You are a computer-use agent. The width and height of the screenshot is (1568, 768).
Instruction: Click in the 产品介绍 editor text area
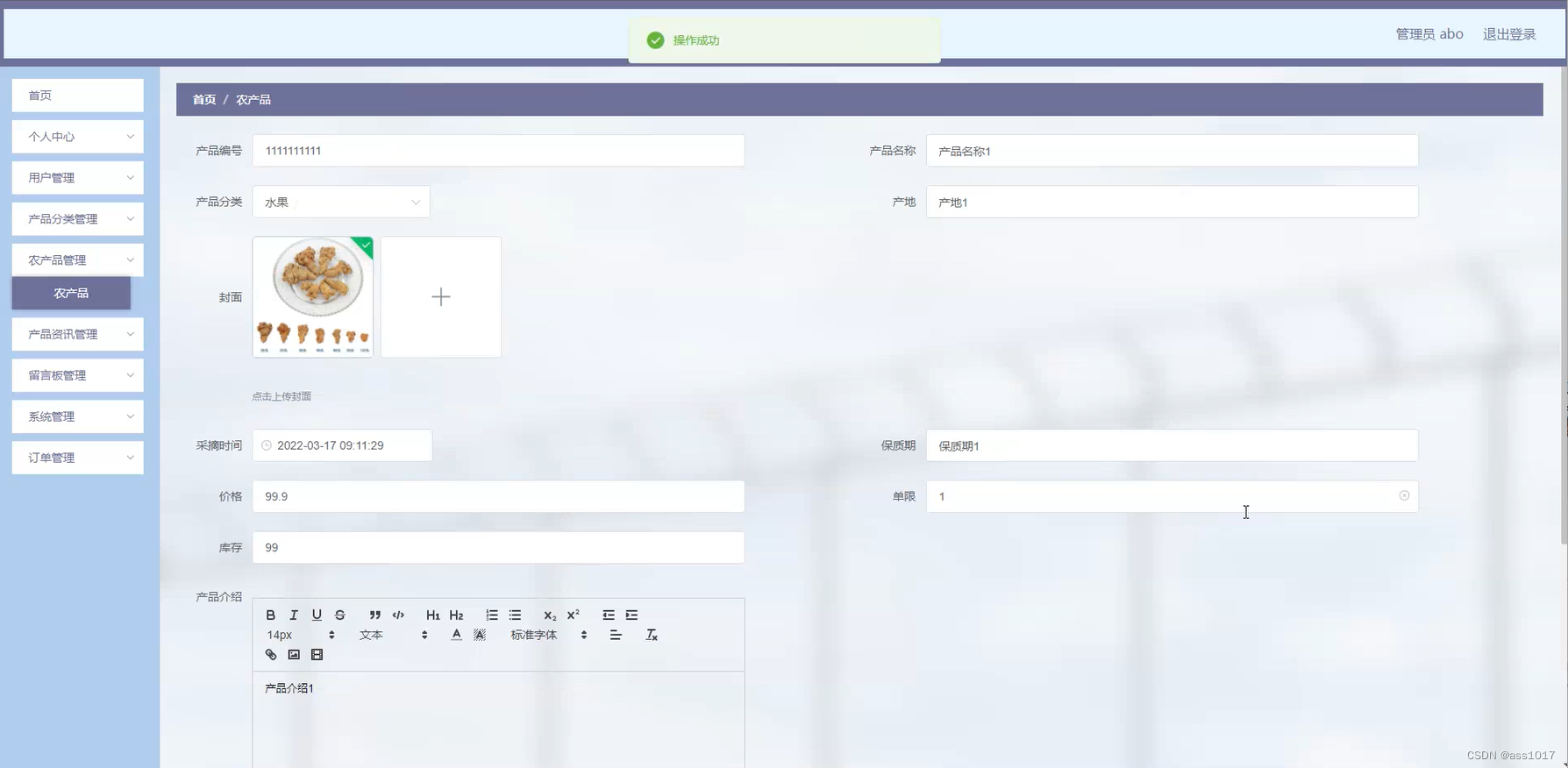[498, 719]
